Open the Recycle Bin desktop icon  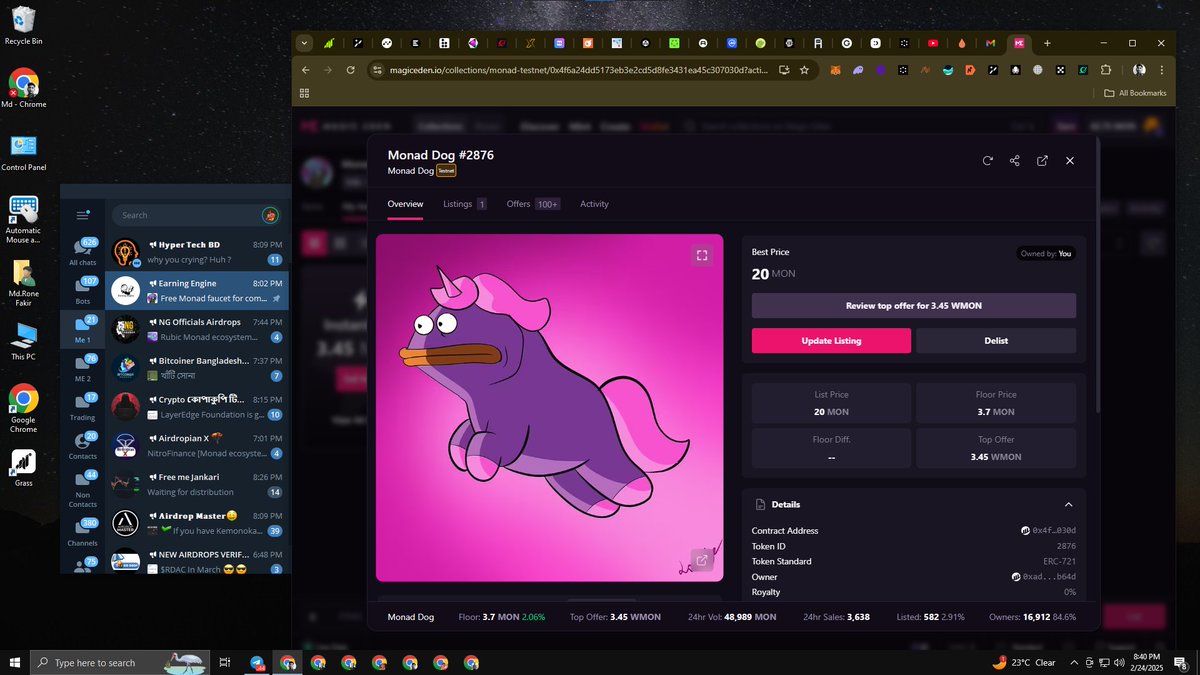(x=23, y=26)
